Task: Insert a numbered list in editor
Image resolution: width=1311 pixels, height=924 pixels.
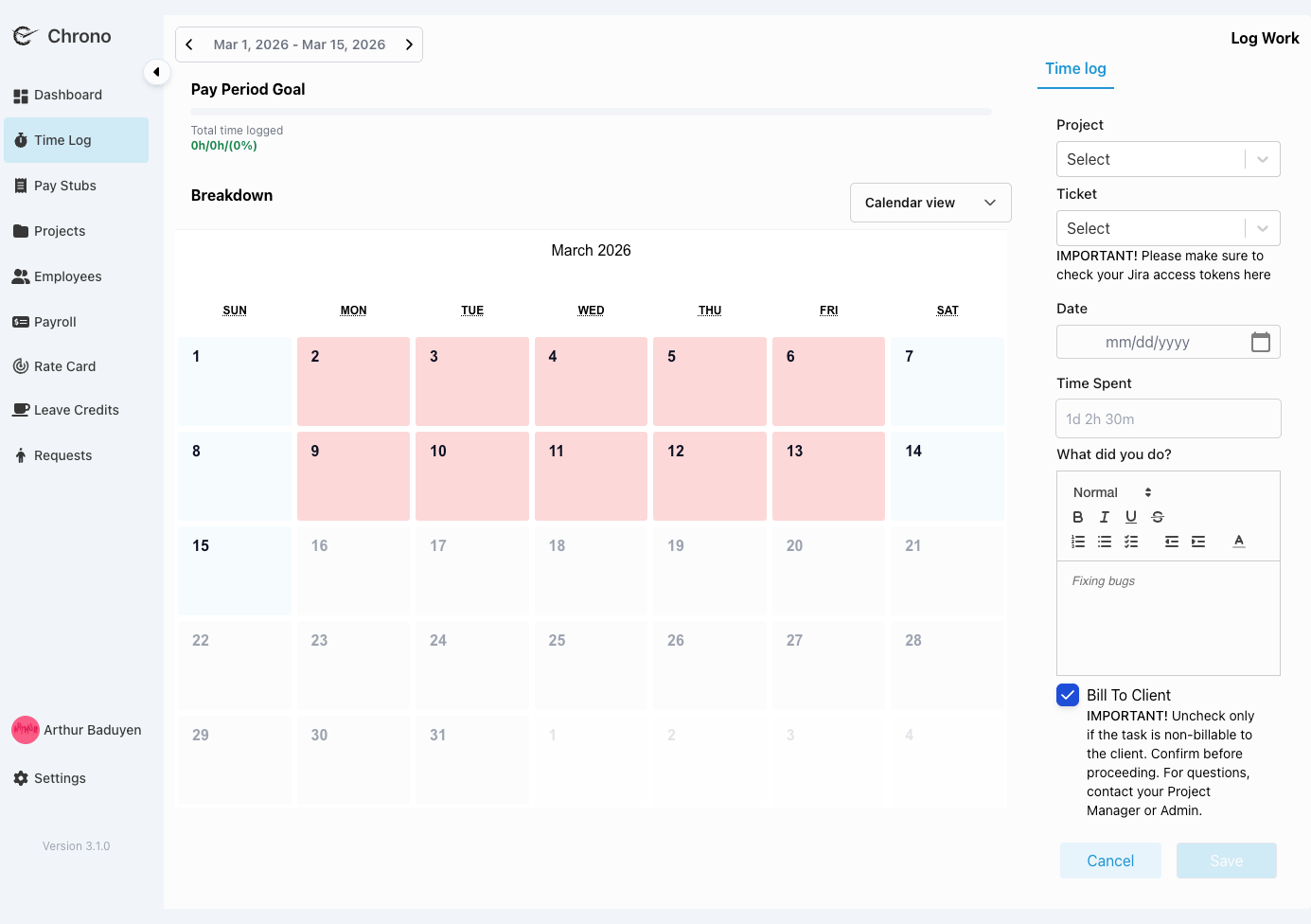Action: (1077, 542)
